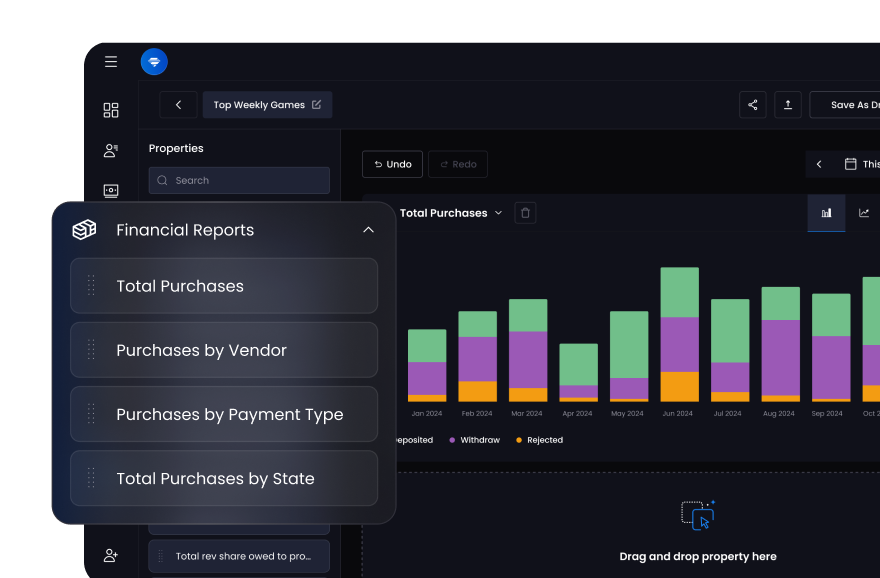The width and height of the screenshot is (880, 578).
Task: Collapse the Financial Reports section
Action: click(368, 230)
